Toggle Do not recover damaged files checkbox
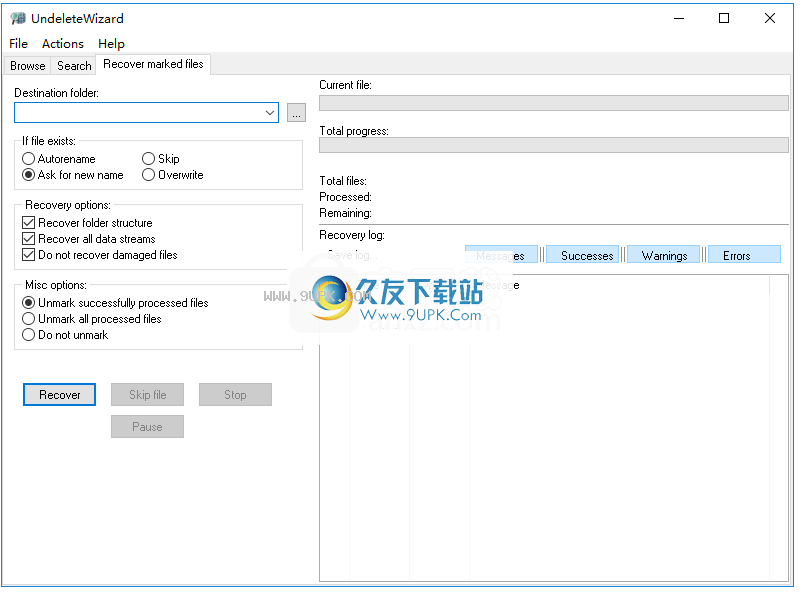This screenshot has height=597, width=800. click(100, 255)
